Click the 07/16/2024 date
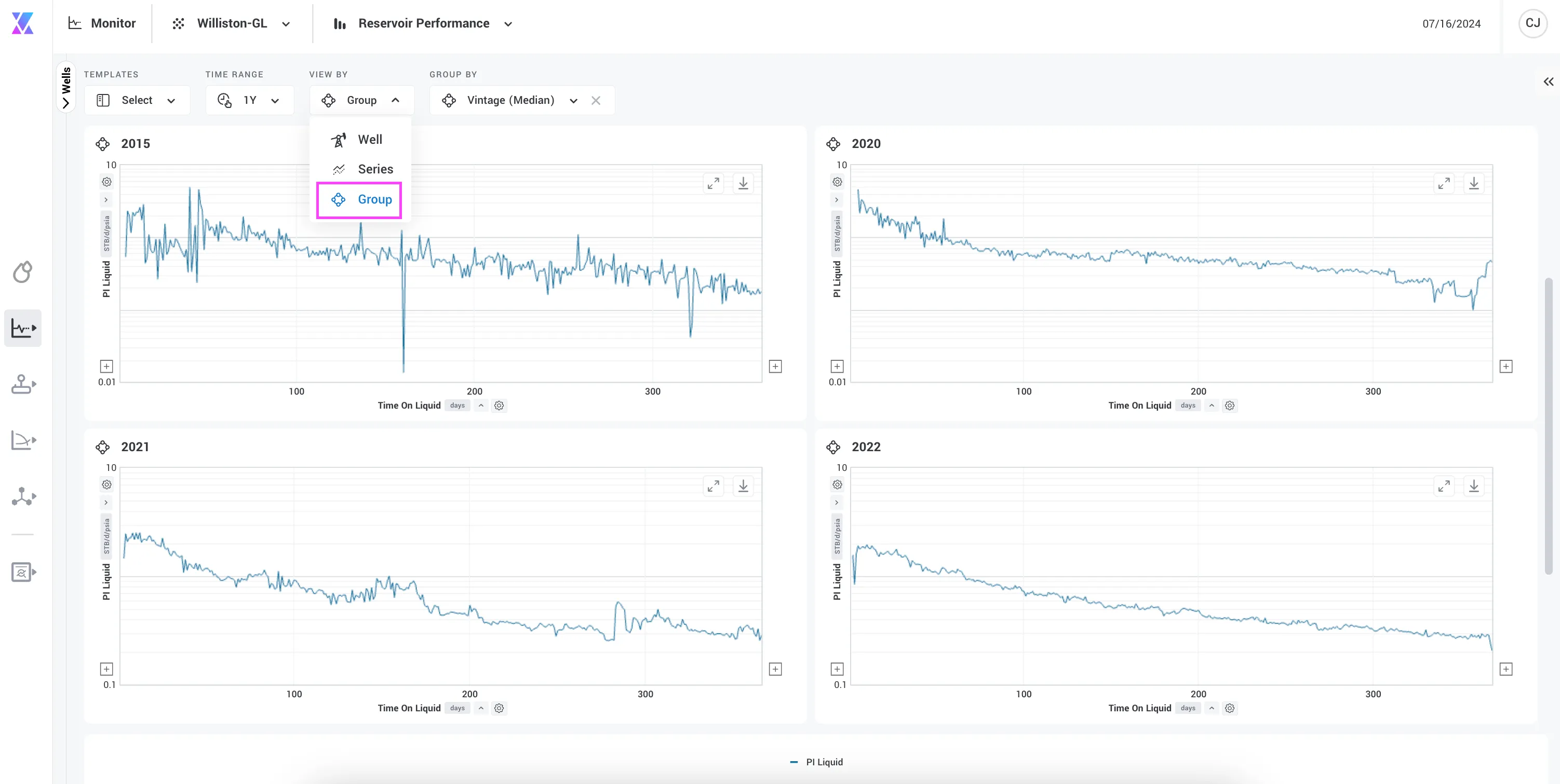This screenshot has height=784, width=1560. click(1451, 23)
